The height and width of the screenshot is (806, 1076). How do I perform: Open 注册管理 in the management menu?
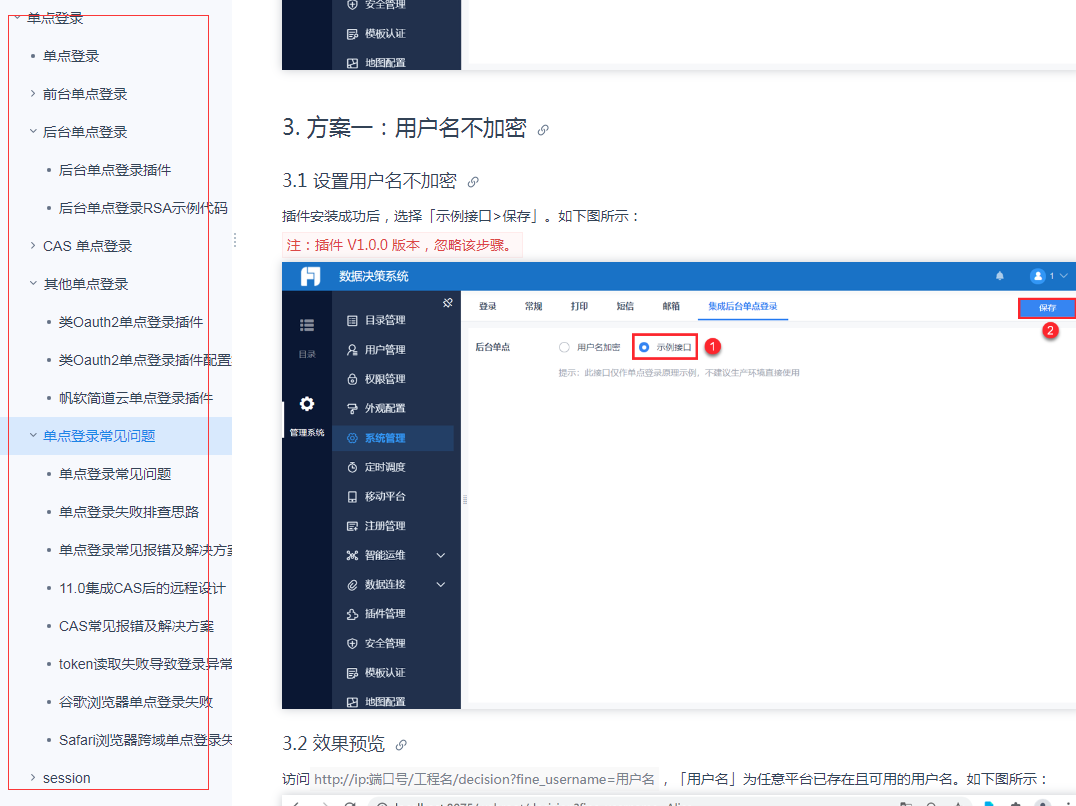tap(376, 526)
